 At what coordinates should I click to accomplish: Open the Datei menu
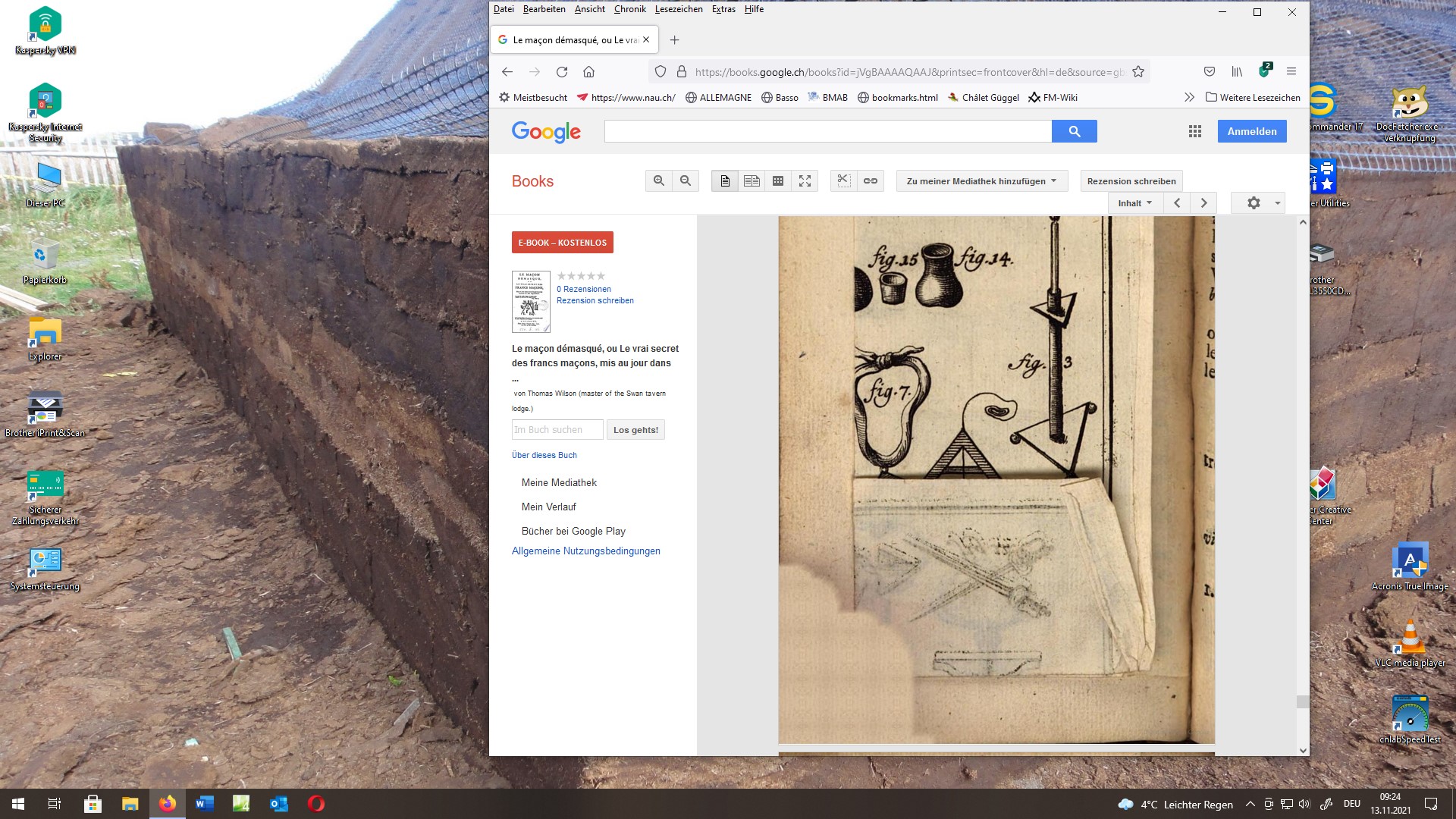coord(504,9)
